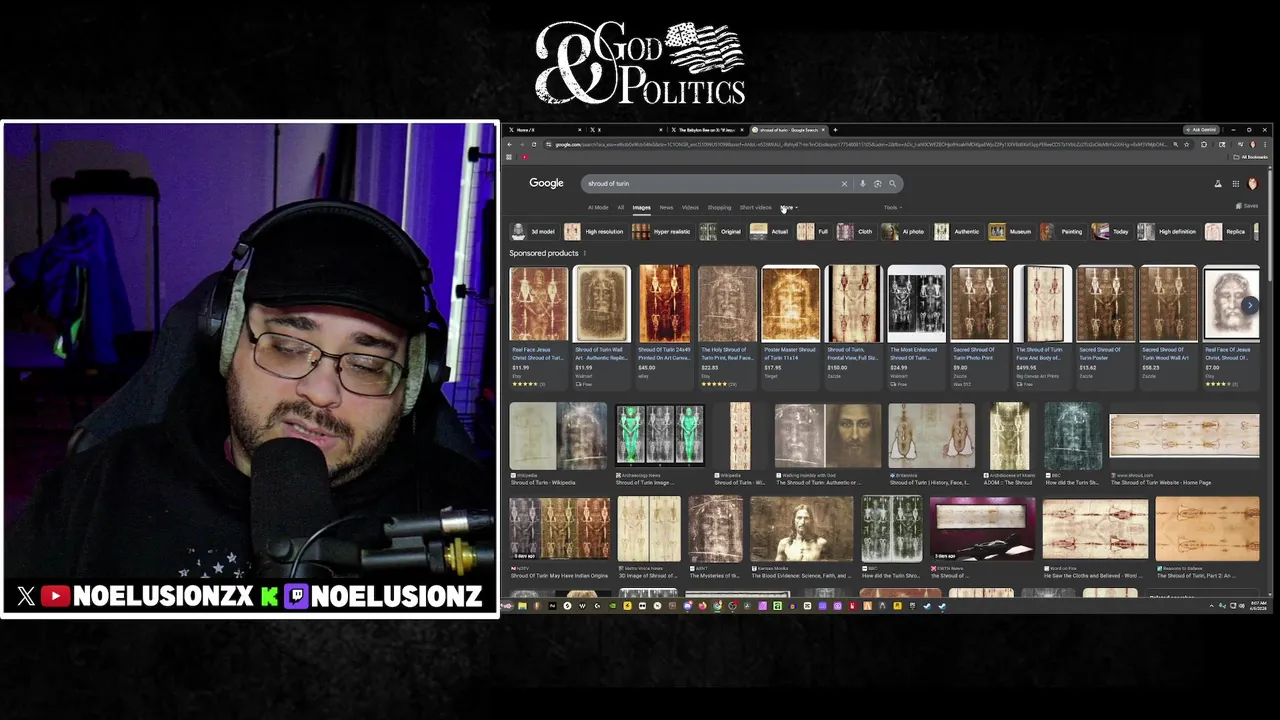1280x720 pixels.
Task: Open Sponsored products info menu dots
Action: [585, 254]
